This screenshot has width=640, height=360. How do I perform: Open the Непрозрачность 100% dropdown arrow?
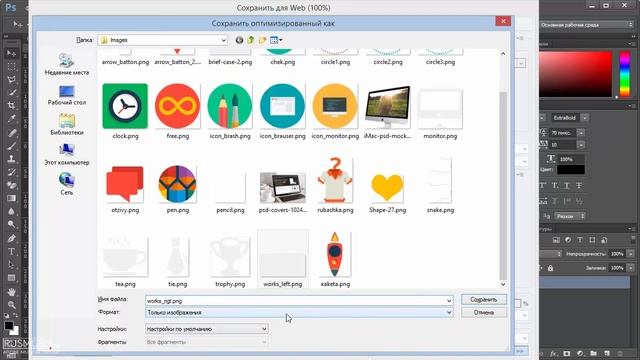pos(631,254)
